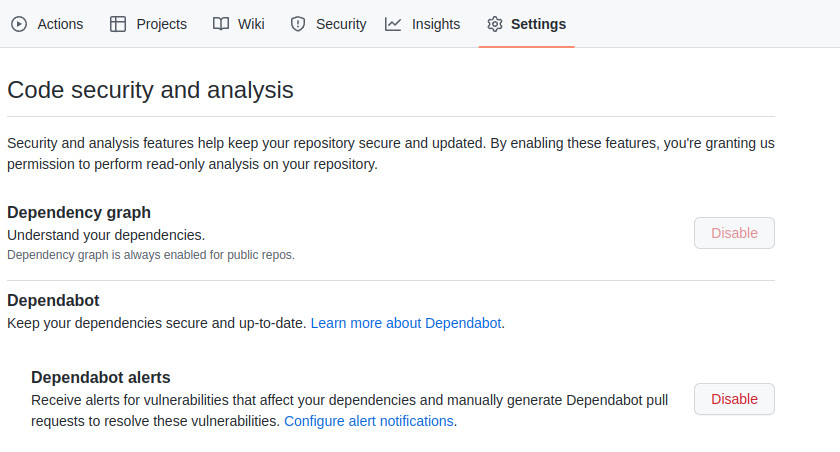This screenshot has width=840, height=452.
Task: View the Insights tab label
Action: (x=435, y=24)
